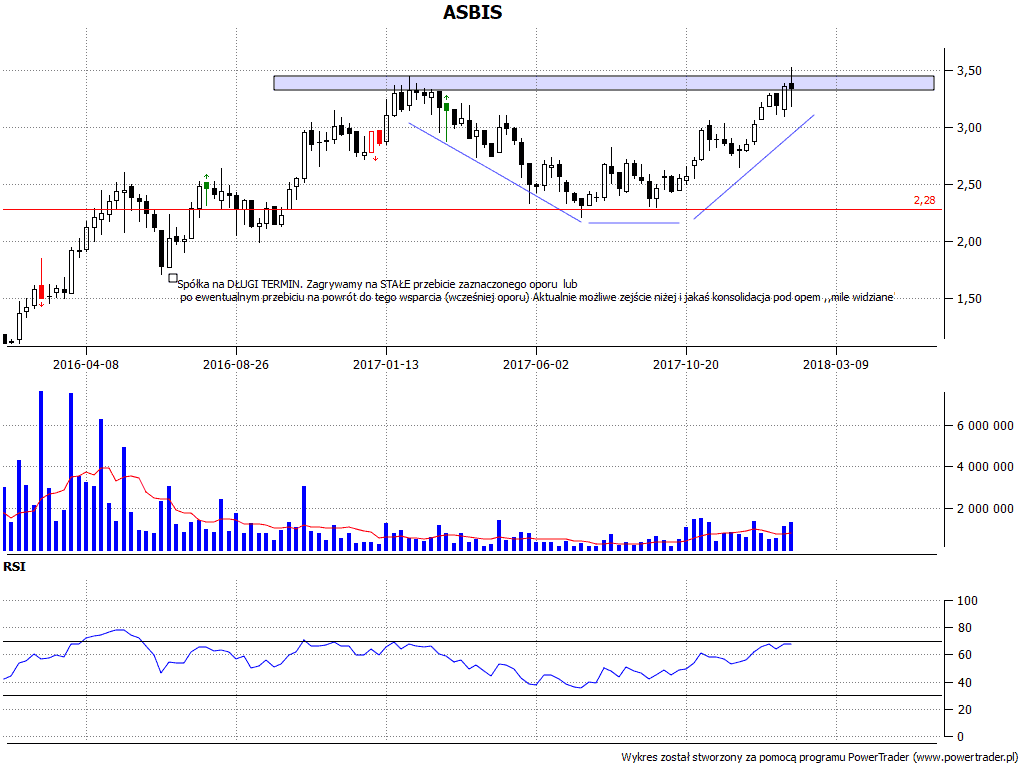
Task: Click the RSI 20 scale value
Action: [964, 709]
